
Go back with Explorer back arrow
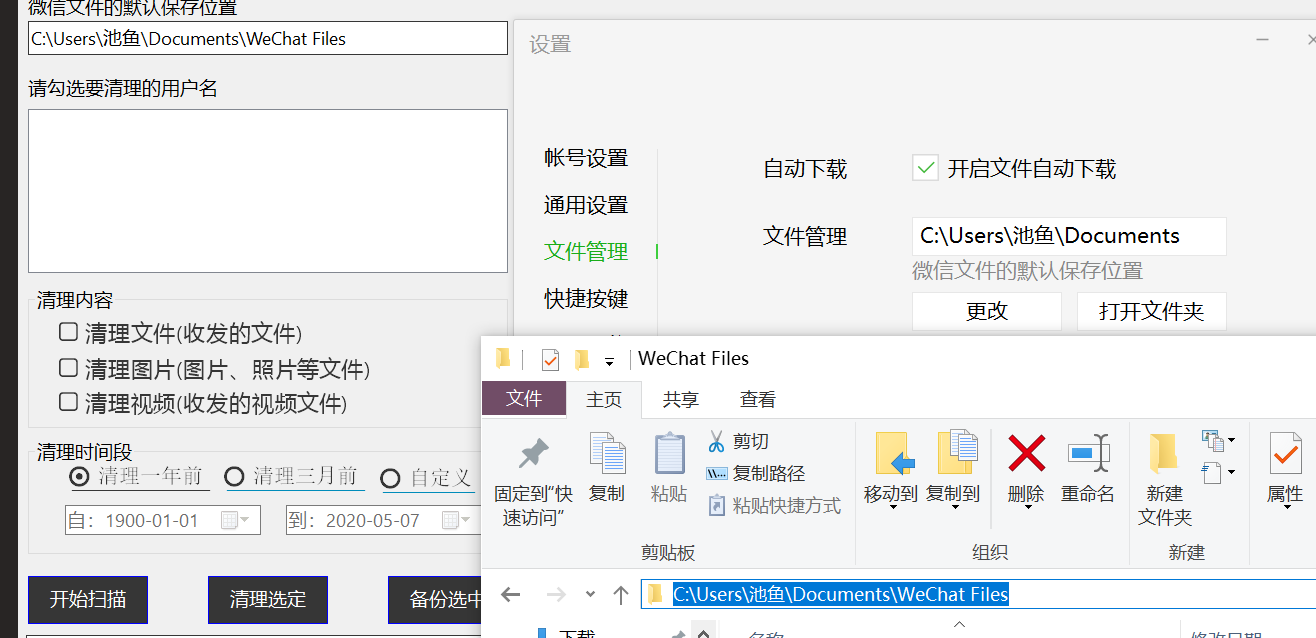[511, 595]
